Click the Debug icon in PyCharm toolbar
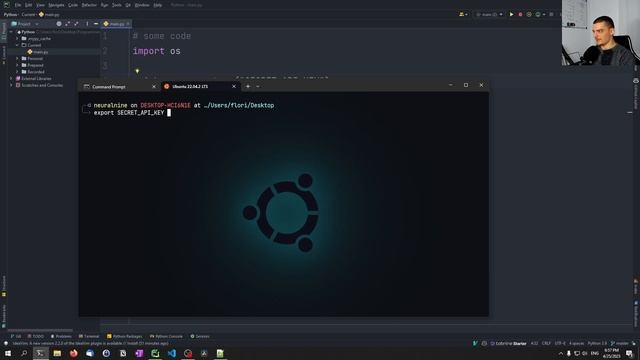 click(x=520, y=14)
